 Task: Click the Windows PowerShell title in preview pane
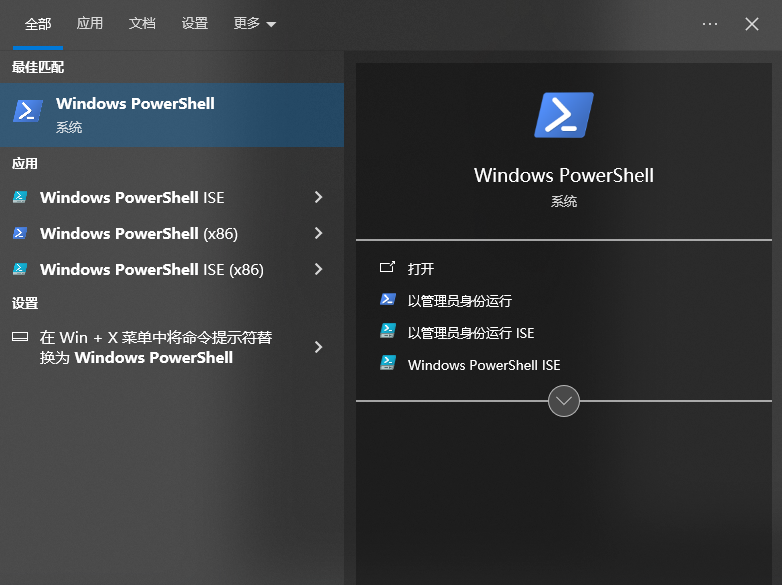coord(564,175)
